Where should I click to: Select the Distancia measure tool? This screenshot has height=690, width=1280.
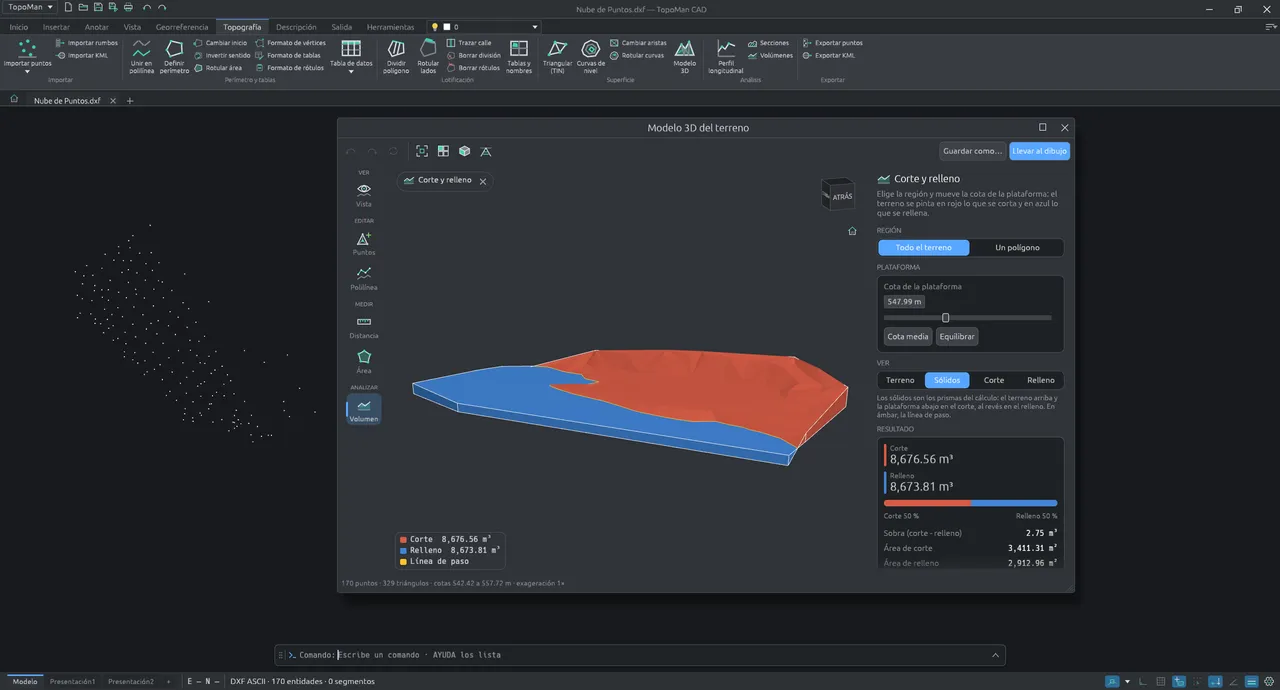pos(364,327)
